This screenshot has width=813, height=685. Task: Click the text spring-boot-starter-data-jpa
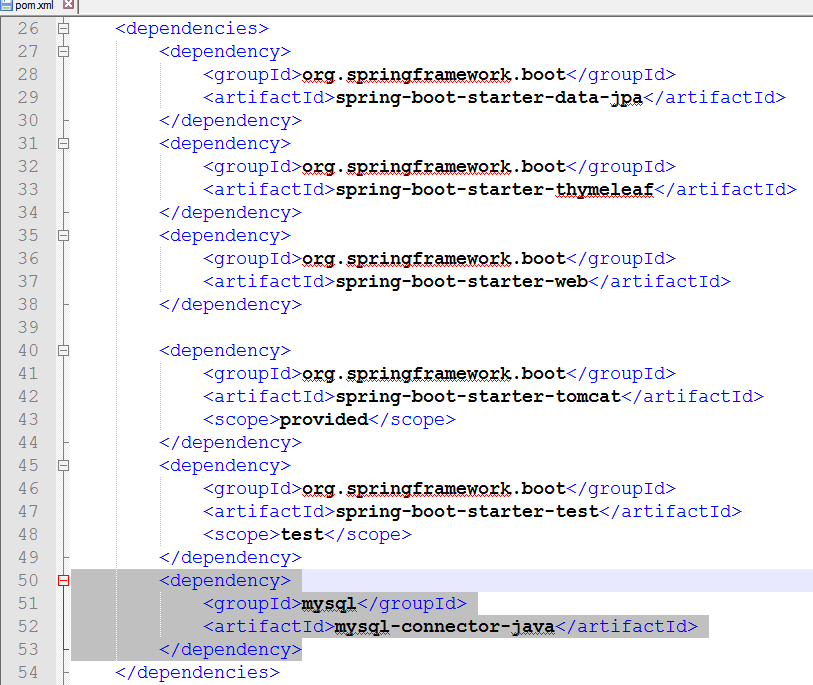(x=489, y=97)
